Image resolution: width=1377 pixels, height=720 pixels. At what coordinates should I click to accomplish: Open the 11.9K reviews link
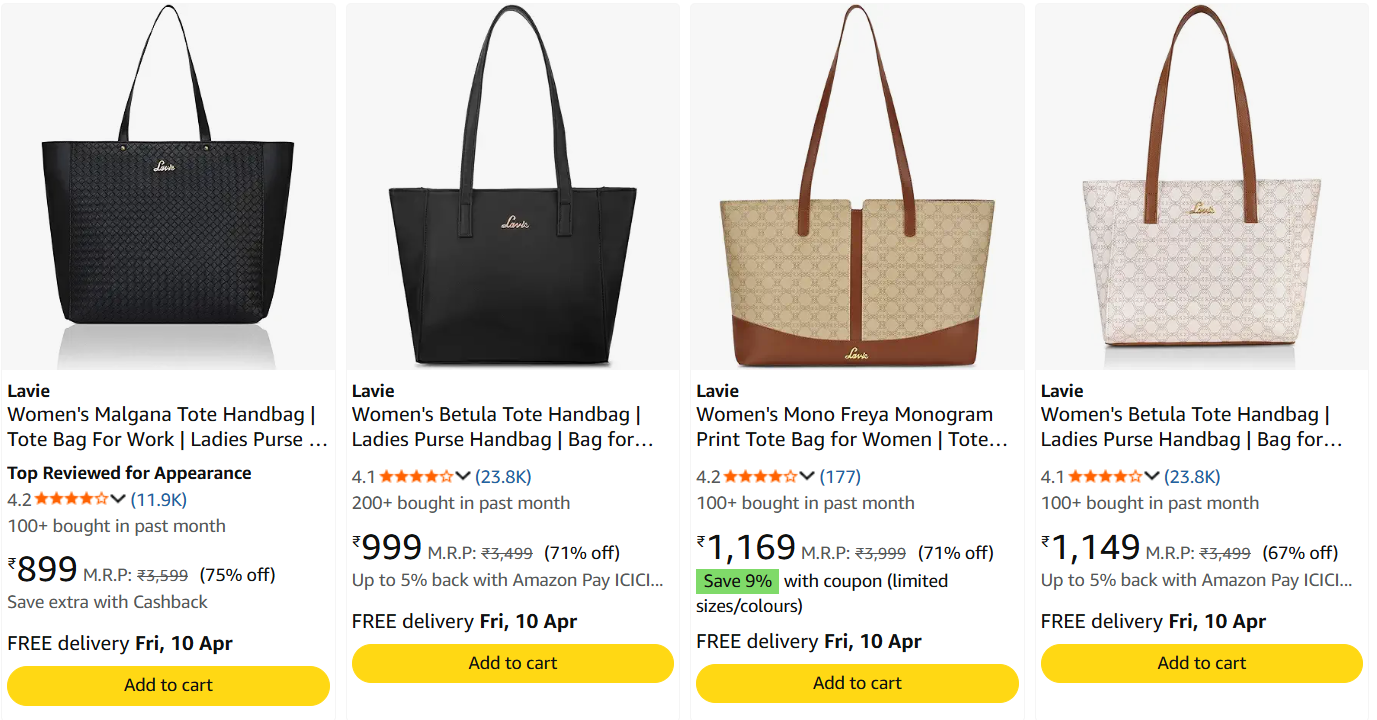pos(158,498)
